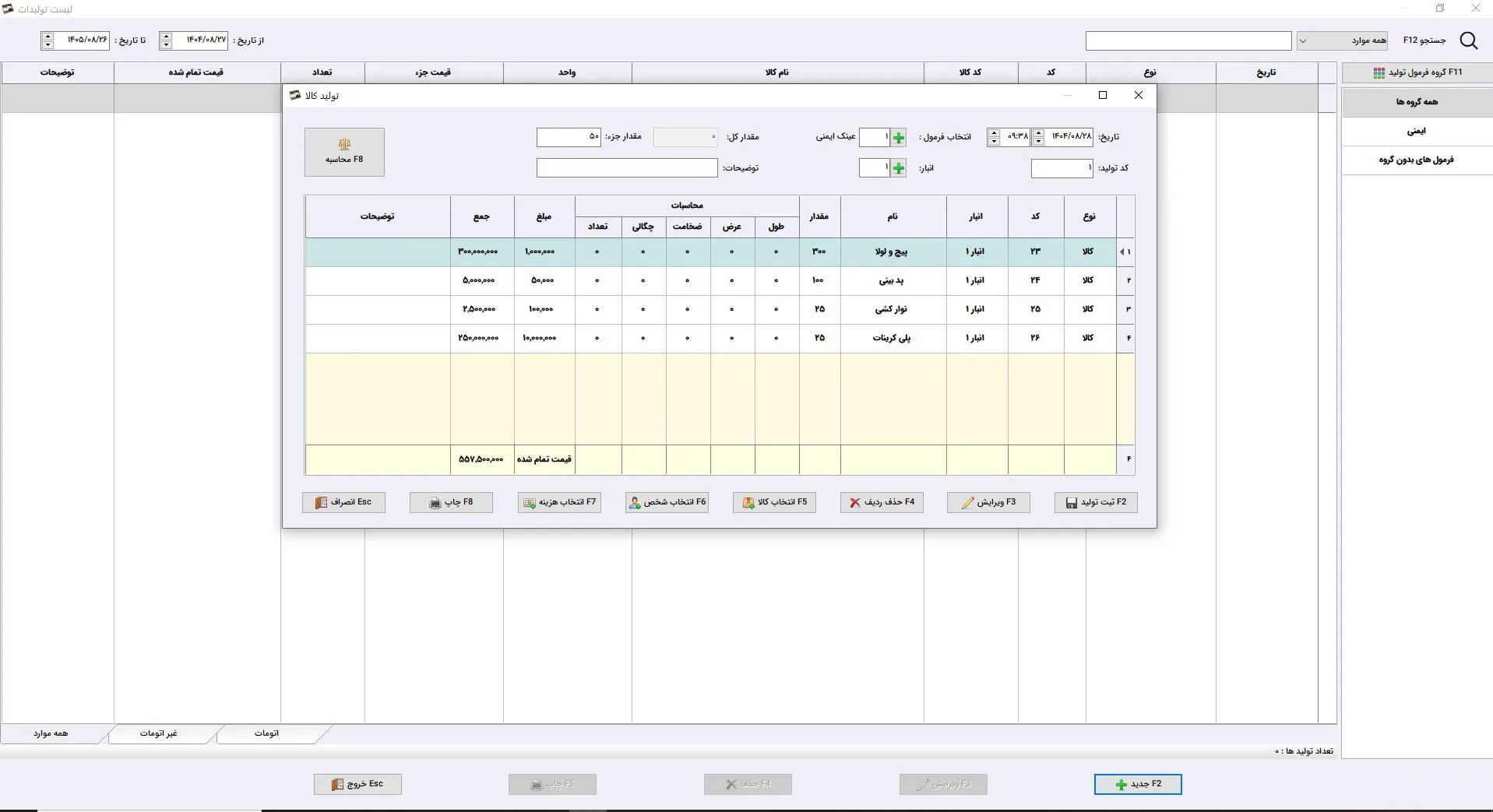Viewport: 1493px width, 812px height.
Task: Click the قیمت تمام شده column header
Action: (x=196, y=72)
